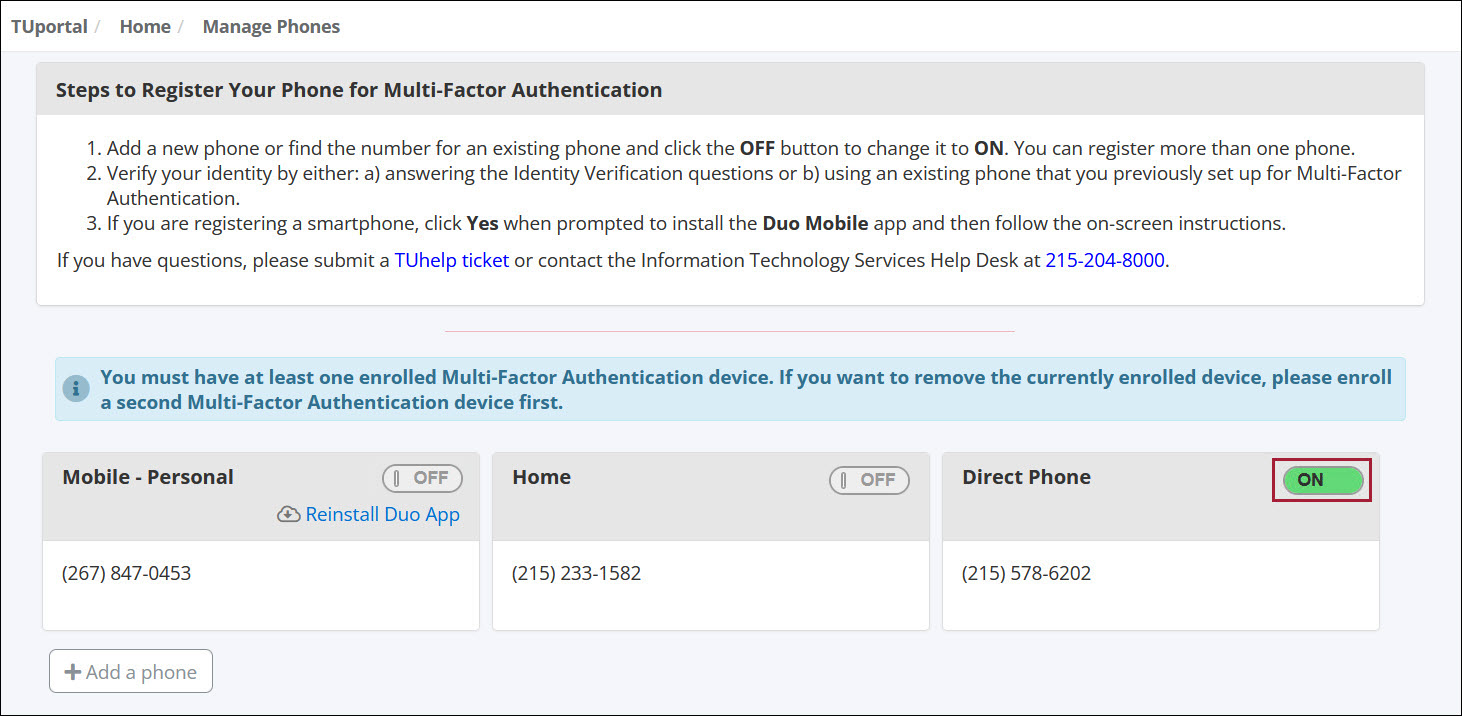Click the cloud download icon beside Reinstall Duo App
Screen dimensions: 1462x716
point(287,514)
